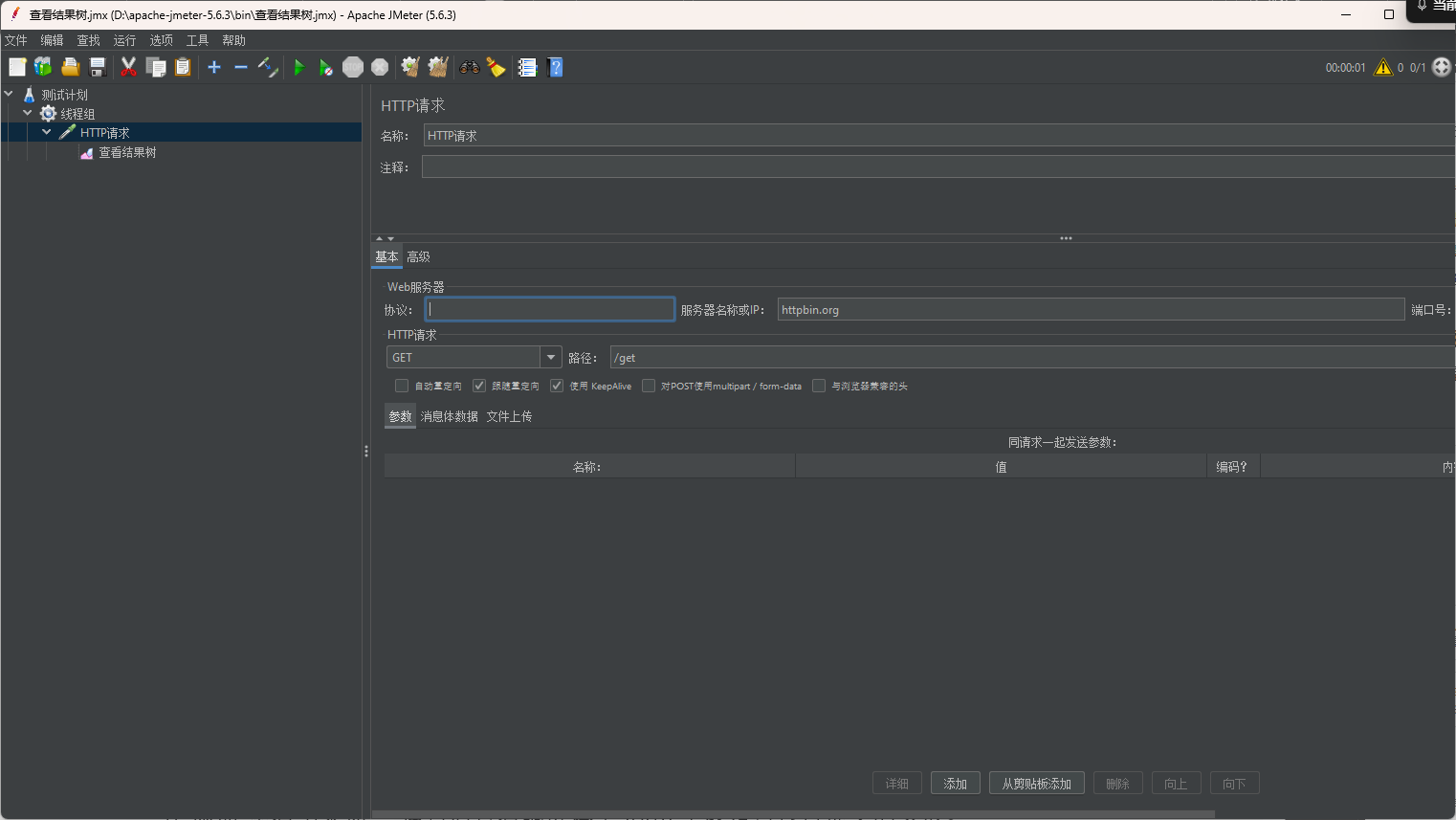The height and width of the screenshot is (820, 1456).
Task: Enable 与浏览器兼容的头 checkbox
Action: point(819,386)
